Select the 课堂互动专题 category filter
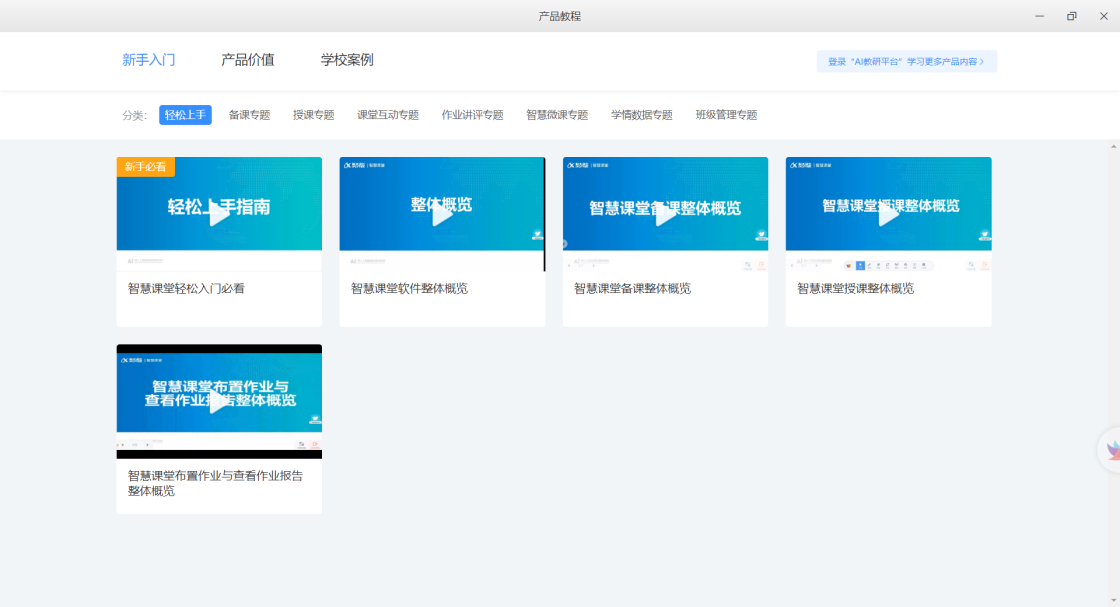Image resolution: width=1120 pixels, height=607 pixels. (388, 115)
